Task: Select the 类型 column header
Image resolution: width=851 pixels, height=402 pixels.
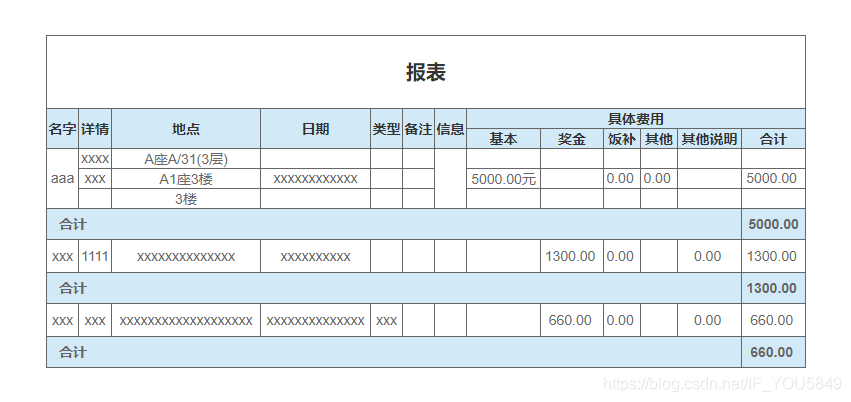Action: [x=386, y=129]
